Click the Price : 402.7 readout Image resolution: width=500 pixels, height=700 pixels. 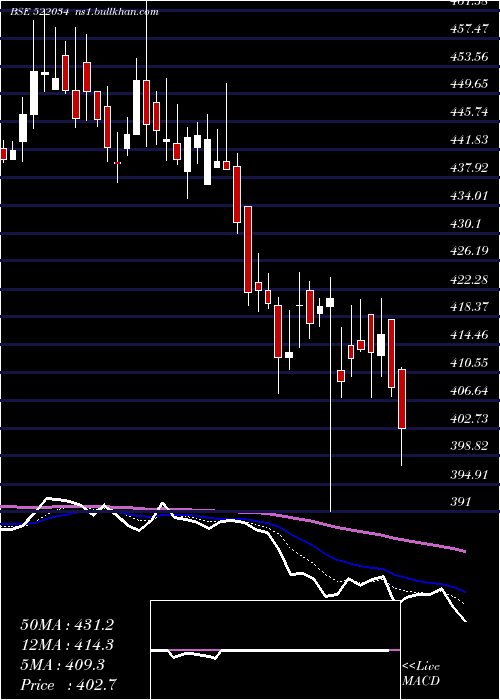click(x=69, y=685)
